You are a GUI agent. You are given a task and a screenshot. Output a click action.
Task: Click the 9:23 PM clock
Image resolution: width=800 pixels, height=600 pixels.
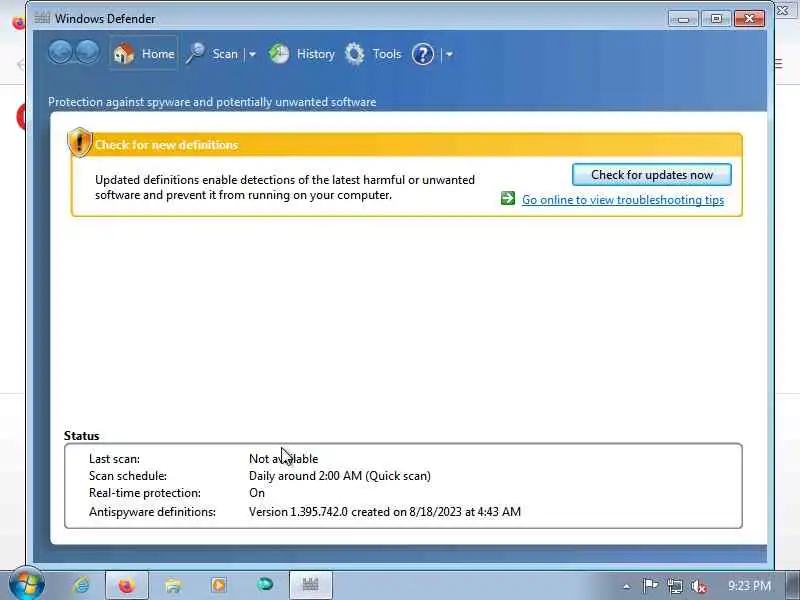[749, 586]
